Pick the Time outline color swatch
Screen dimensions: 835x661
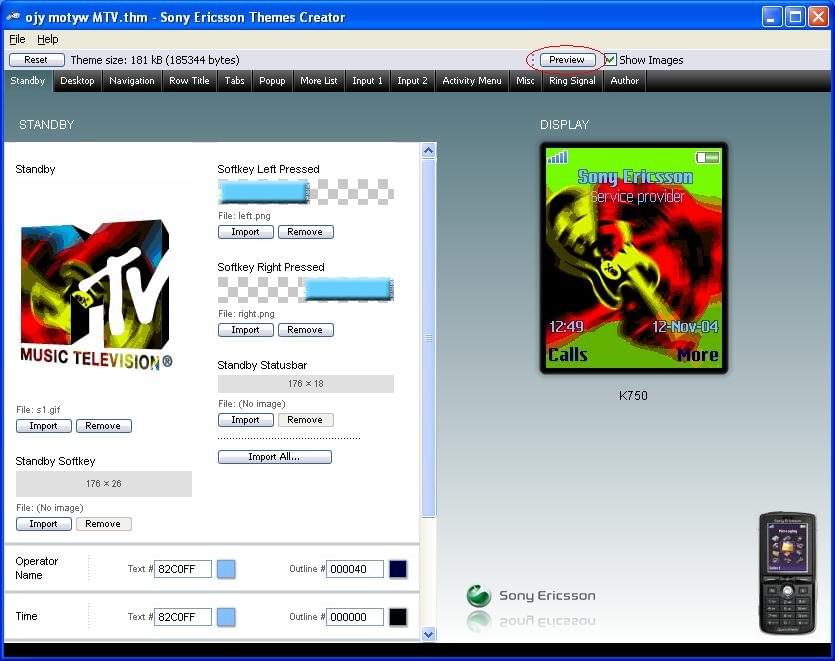point(398,617)
